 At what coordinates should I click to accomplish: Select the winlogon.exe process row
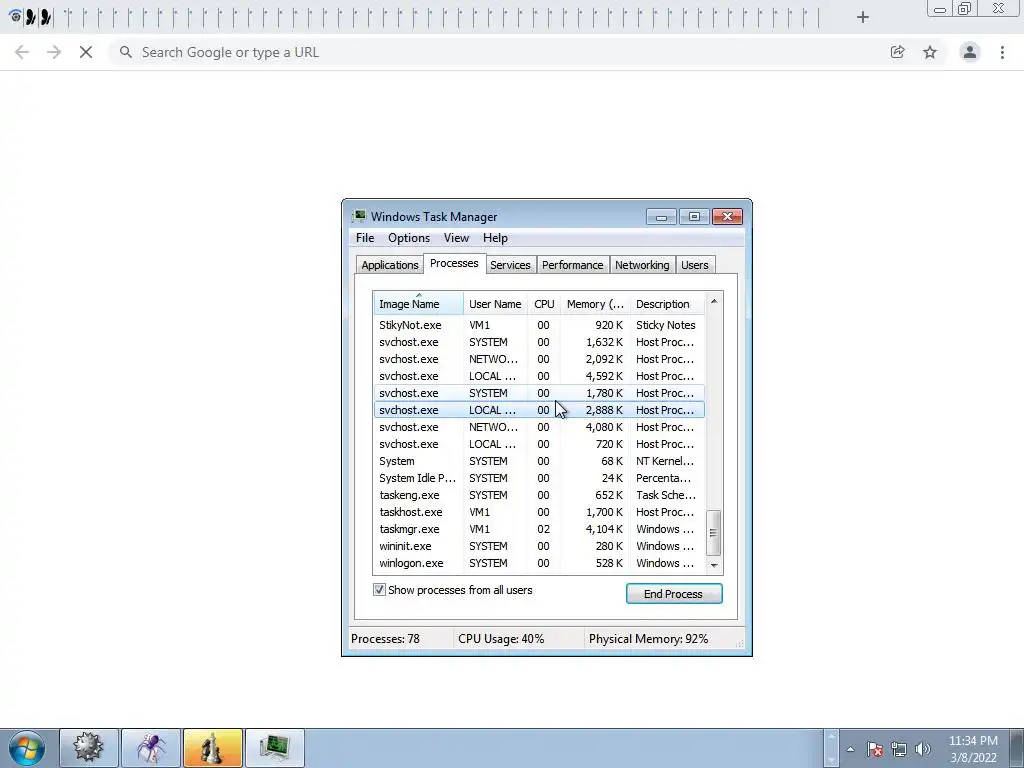pos(539,563)
